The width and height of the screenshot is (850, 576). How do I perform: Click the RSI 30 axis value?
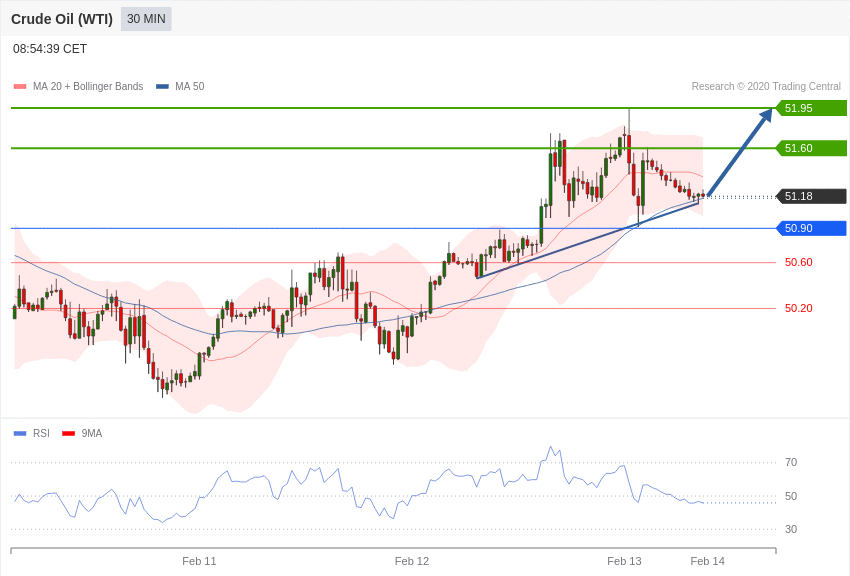tap(791, 529)
